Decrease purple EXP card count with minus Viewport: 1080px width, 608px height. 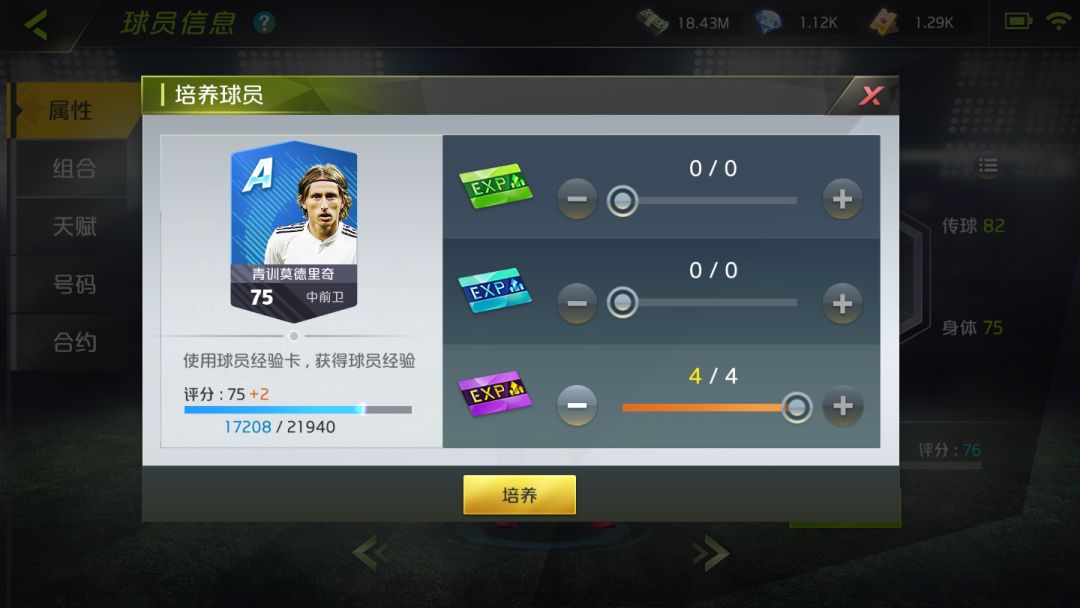577,406
